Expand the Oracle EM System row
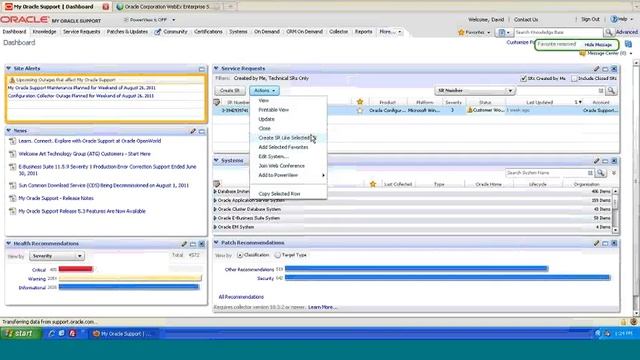 coord(215,227)
